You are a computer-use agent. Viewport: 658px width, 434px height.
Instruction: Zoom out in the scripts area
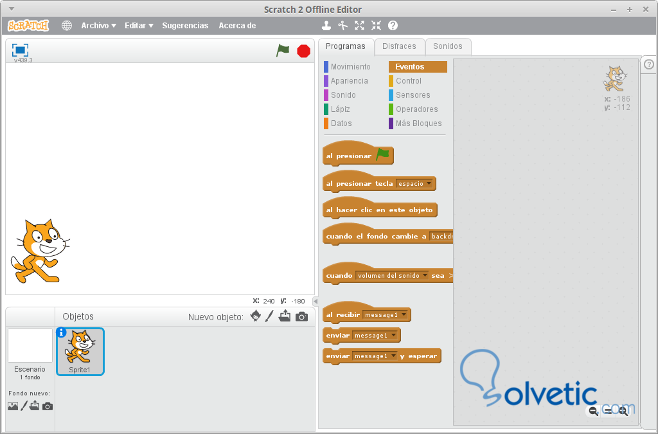pos(593,411)
